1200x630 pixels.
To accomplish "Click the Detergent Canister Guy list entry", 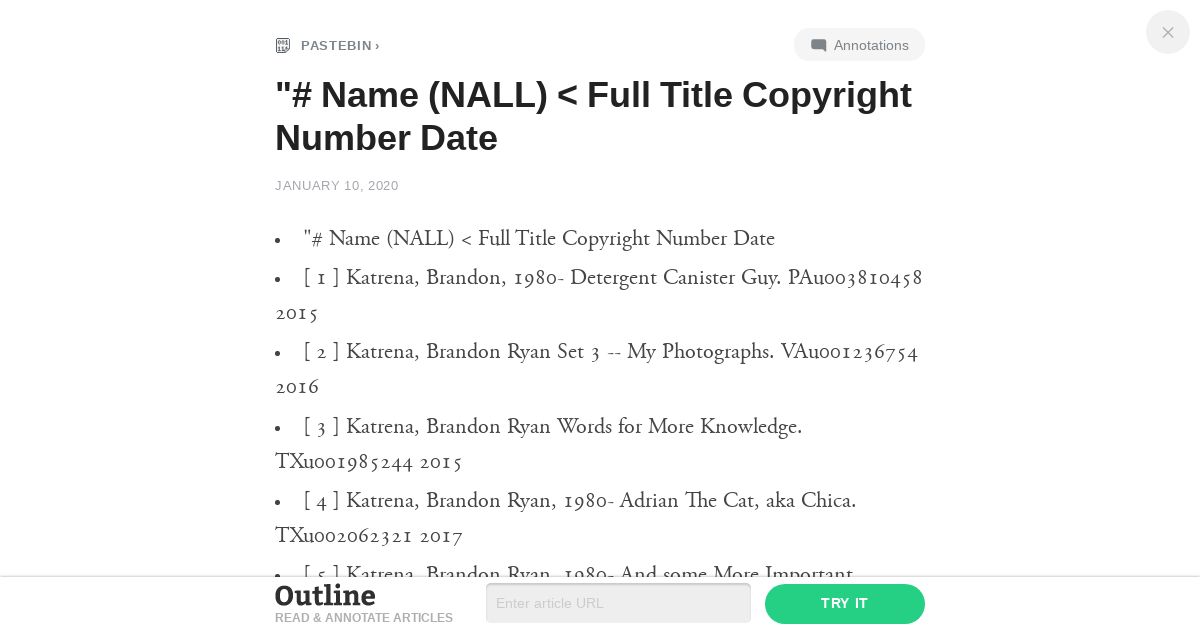I will pyautogui.click(x=599, y=295).
